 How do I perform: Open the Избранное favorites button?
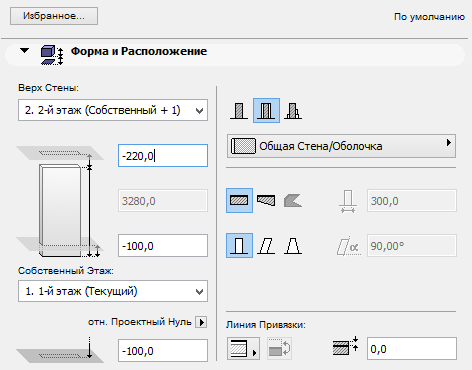(54, 16)
